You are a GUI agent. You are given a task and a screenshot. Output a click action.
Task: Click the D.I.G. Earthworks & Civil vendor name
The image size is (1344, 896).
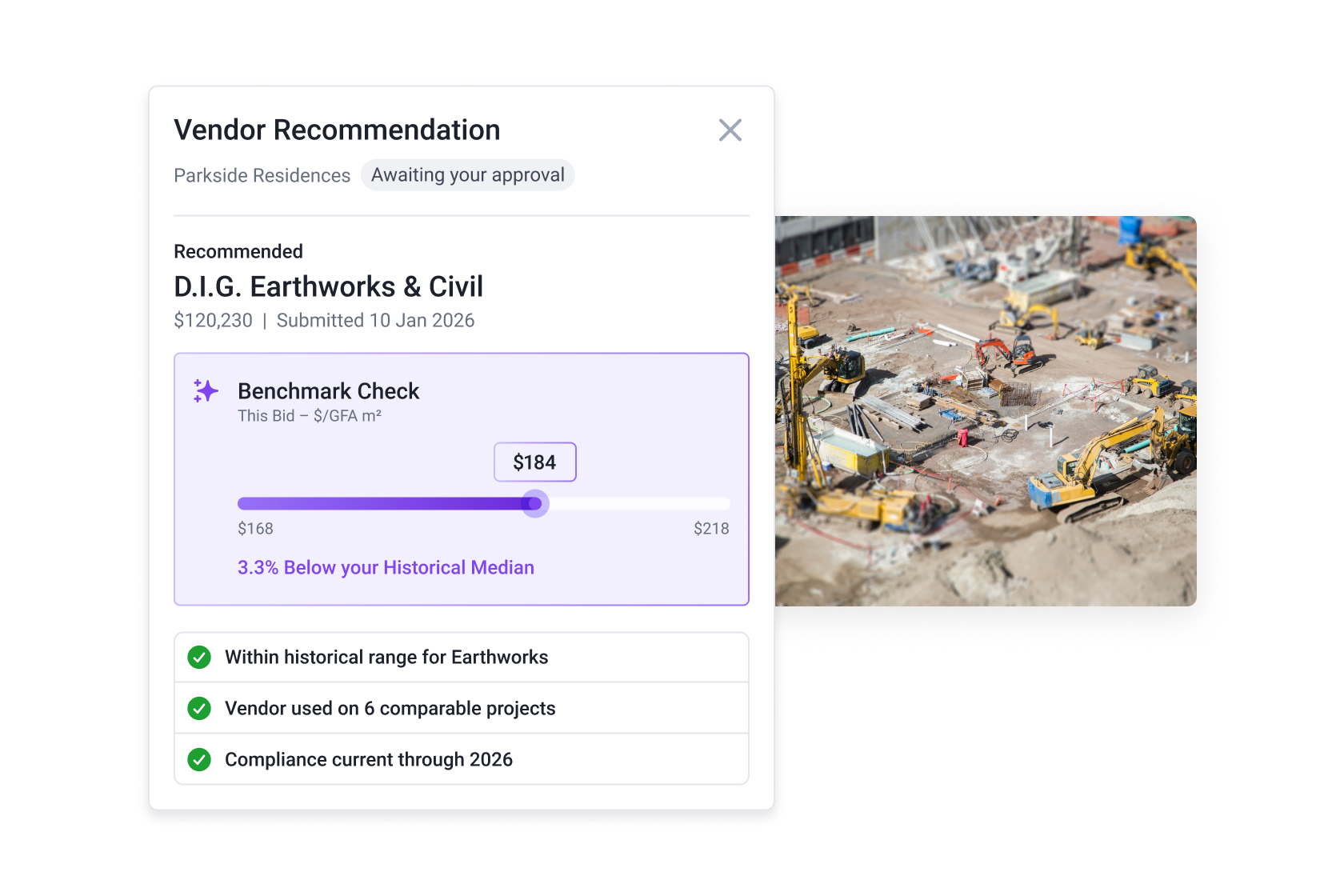[x=328, y=286]
